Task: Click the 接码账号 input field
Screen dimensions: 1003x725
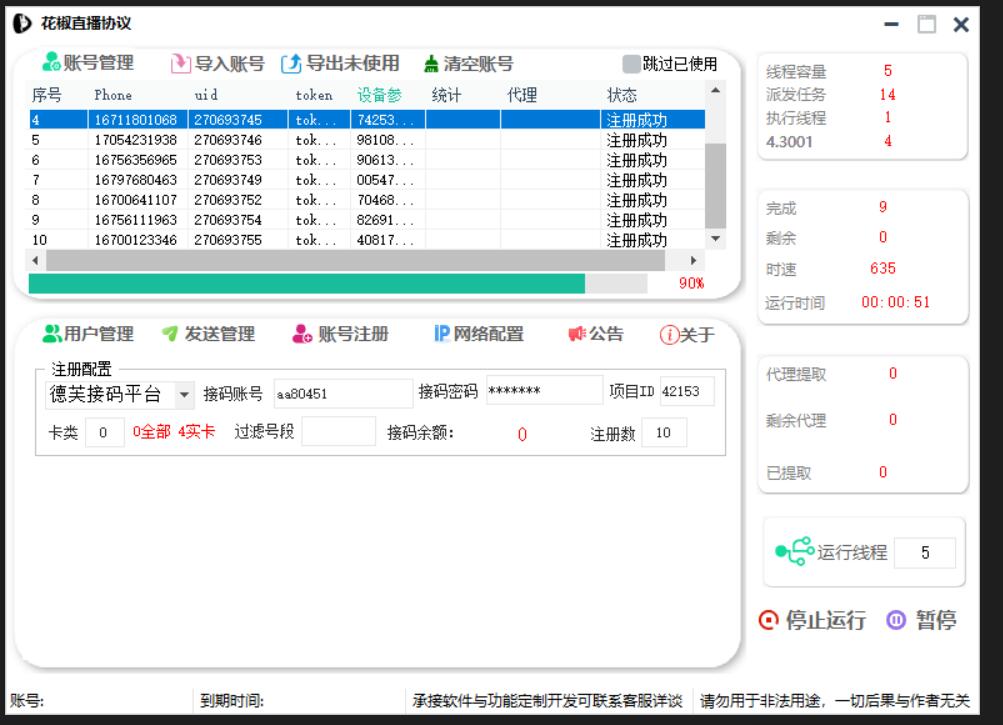Action: coord(342,394)
